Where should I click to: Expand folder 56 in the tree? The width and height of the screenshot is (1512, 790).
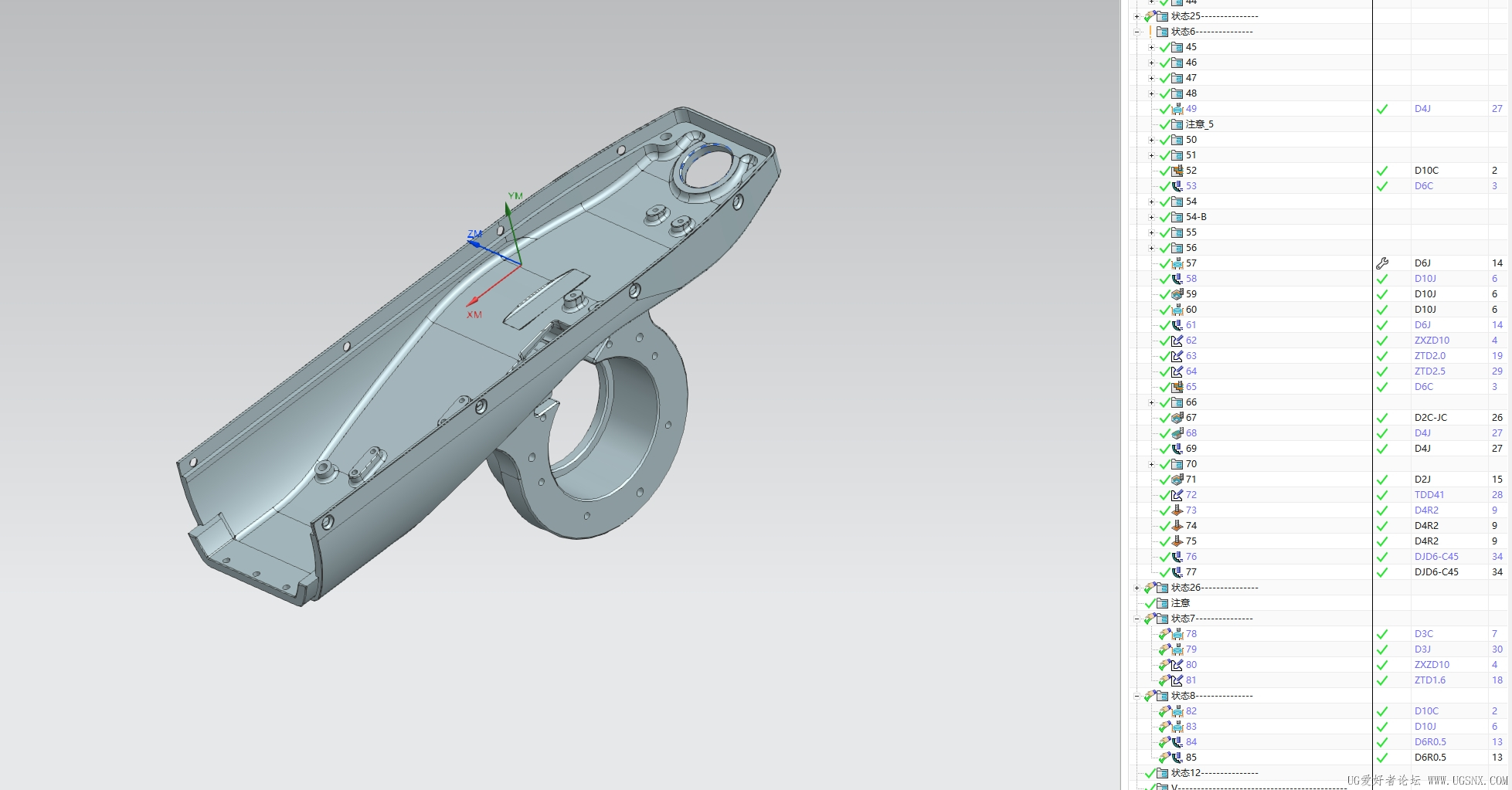[1151, 248]
